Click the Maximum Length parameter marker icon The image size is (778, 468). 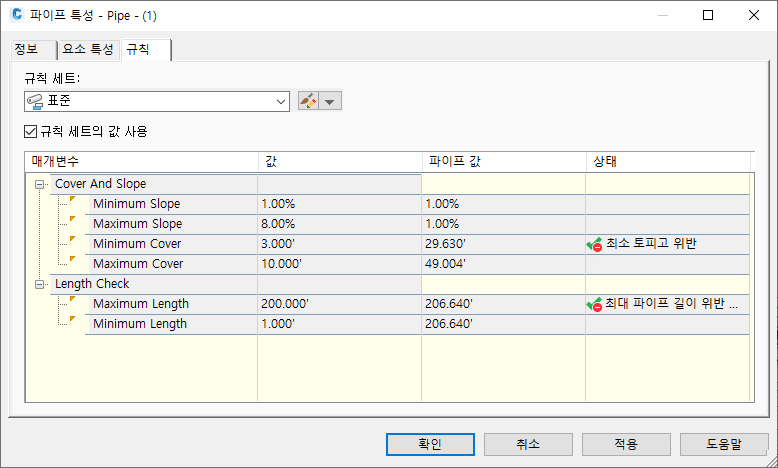point(72,300)
